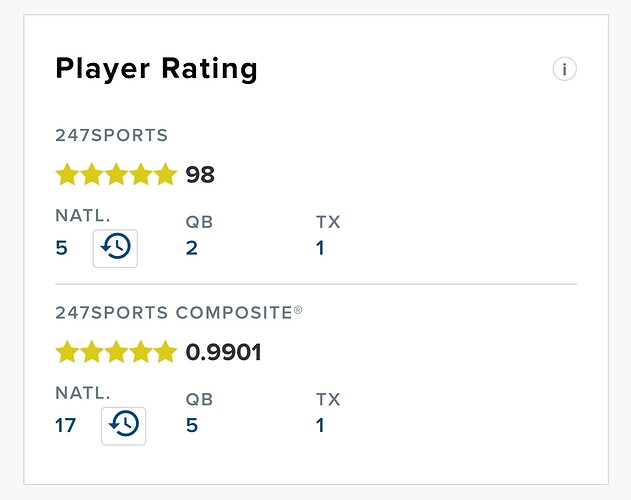Screen dimensions: 631x500
Task: Click the 98 rating score
Action: click(x=200, y=175)
